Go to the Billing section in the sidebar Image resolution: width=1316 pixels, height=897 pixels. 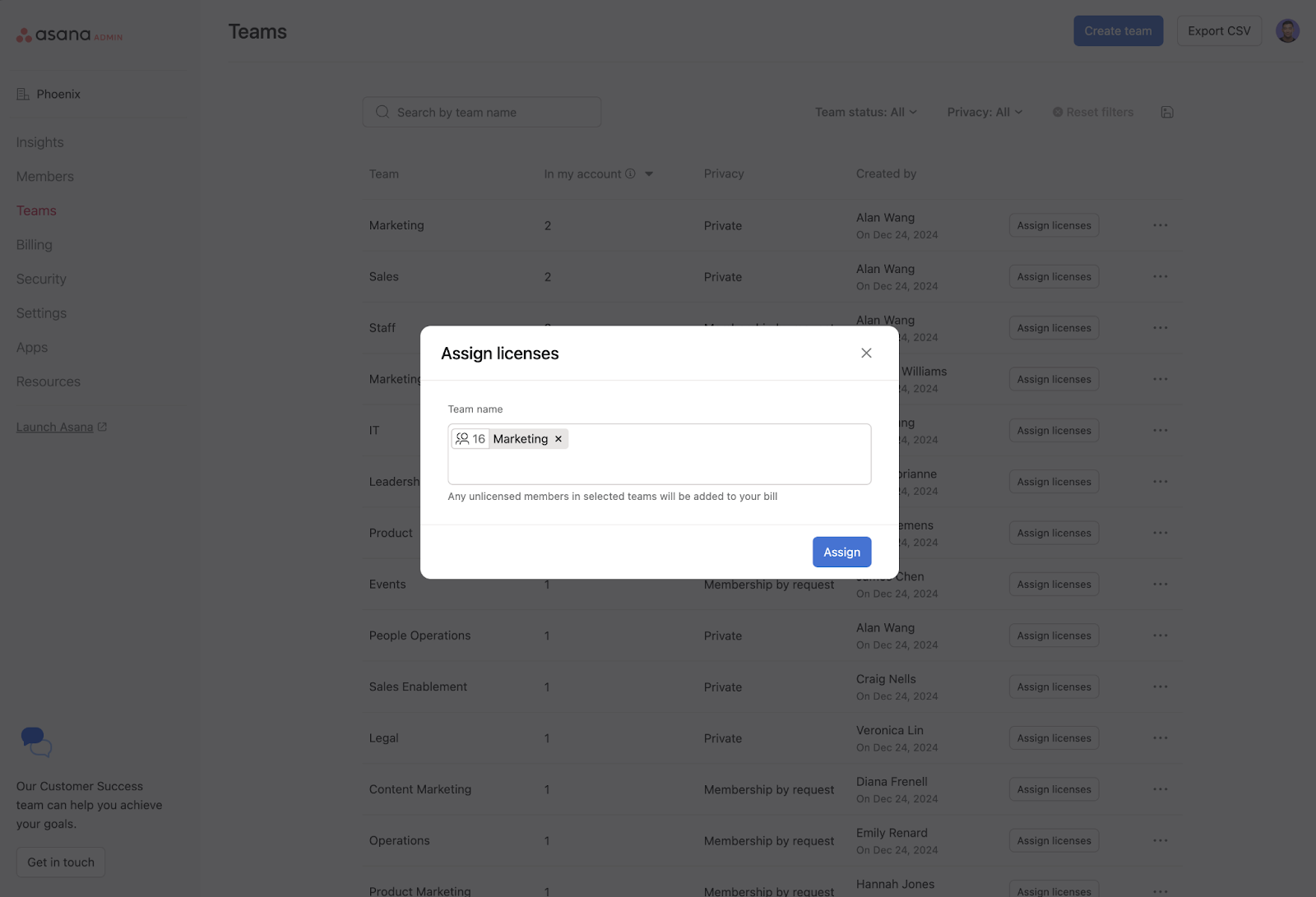point(34,244)
